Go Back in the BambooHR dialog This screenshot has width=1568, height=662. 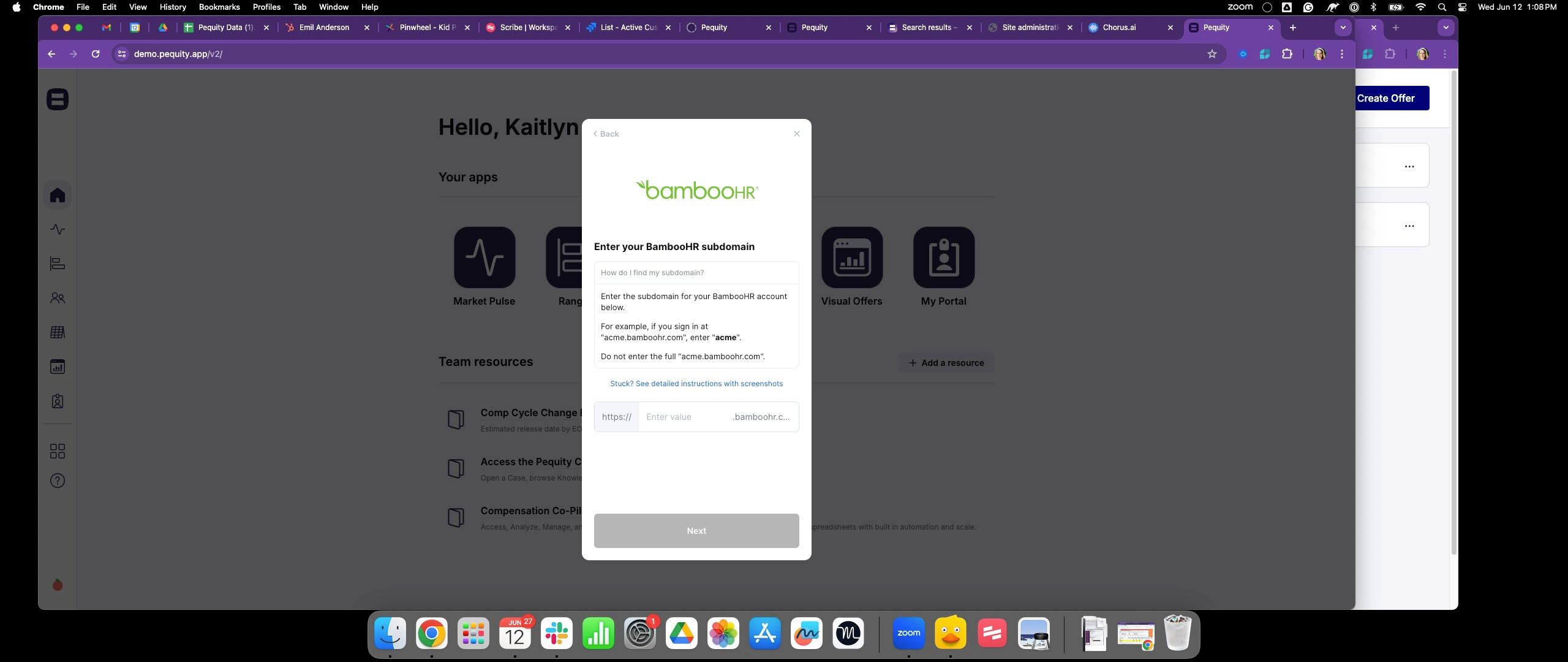click(x=606, y=134)
